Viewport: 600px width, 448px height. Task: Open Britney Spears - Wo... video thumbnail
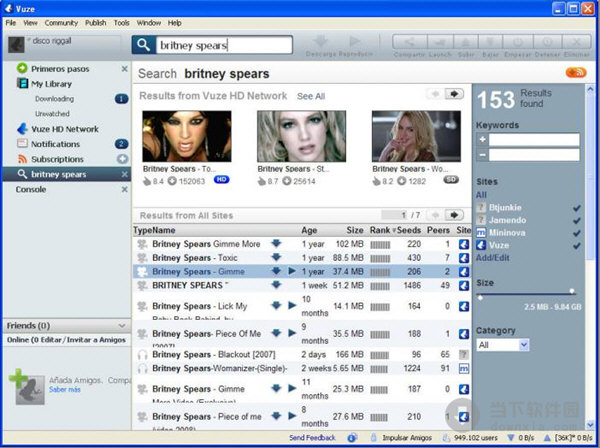tap(416, 136)
